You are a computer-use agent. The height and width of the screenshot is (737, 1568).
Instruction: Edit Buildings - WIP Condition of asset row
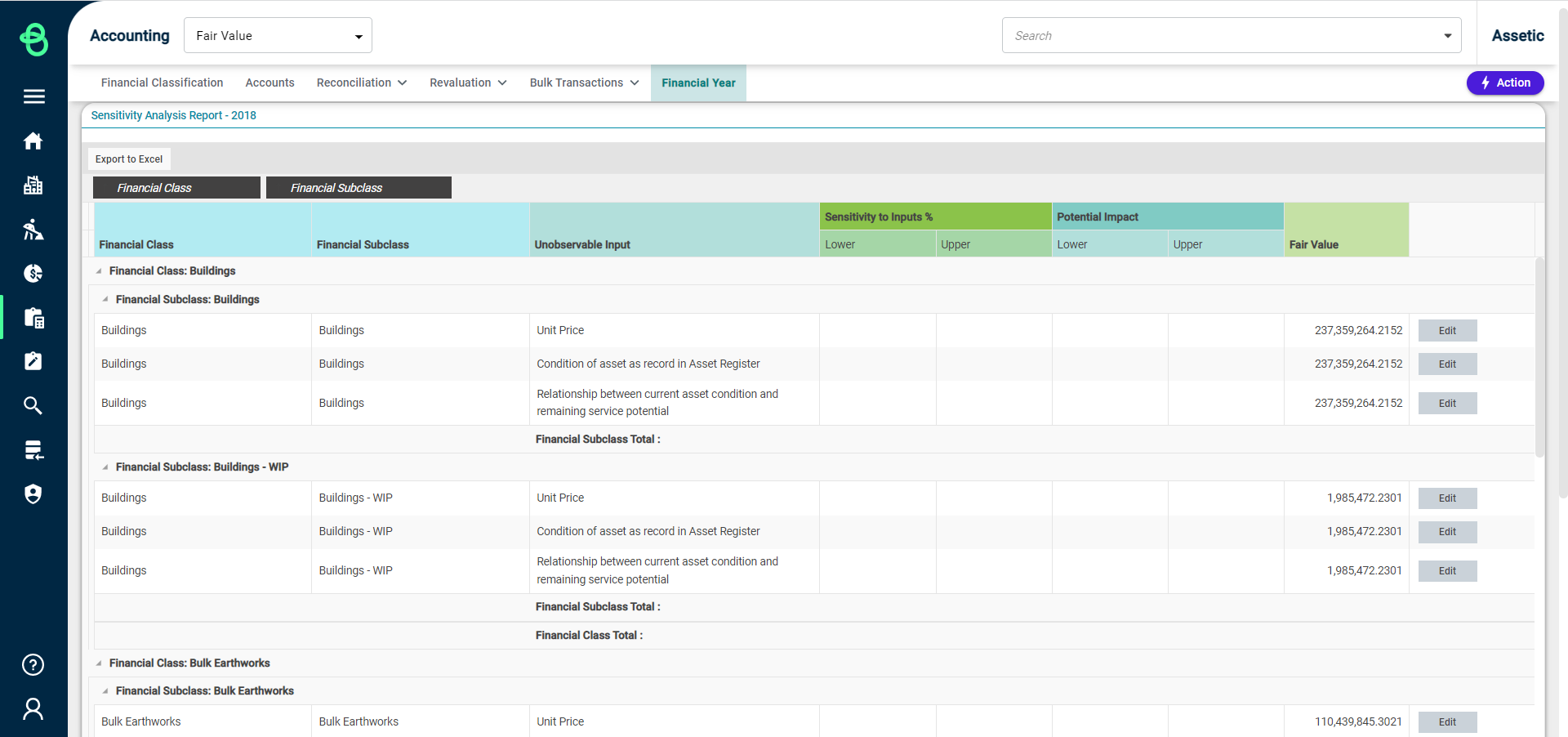tap(1447, 532)
